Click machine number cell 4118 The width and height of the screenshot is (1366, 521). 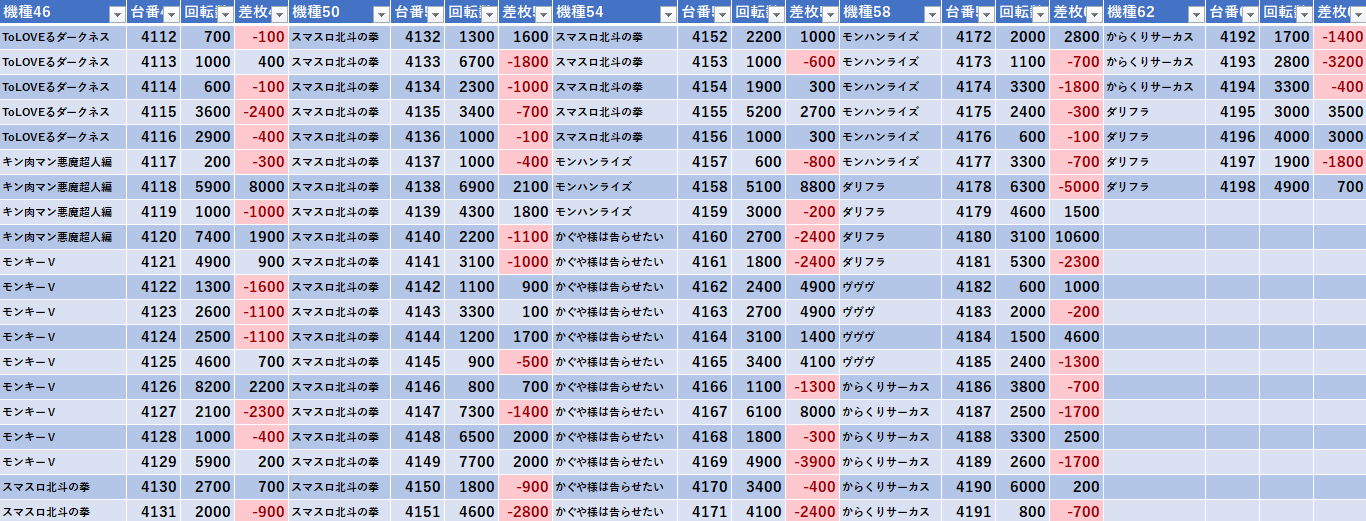coord(154,187)
